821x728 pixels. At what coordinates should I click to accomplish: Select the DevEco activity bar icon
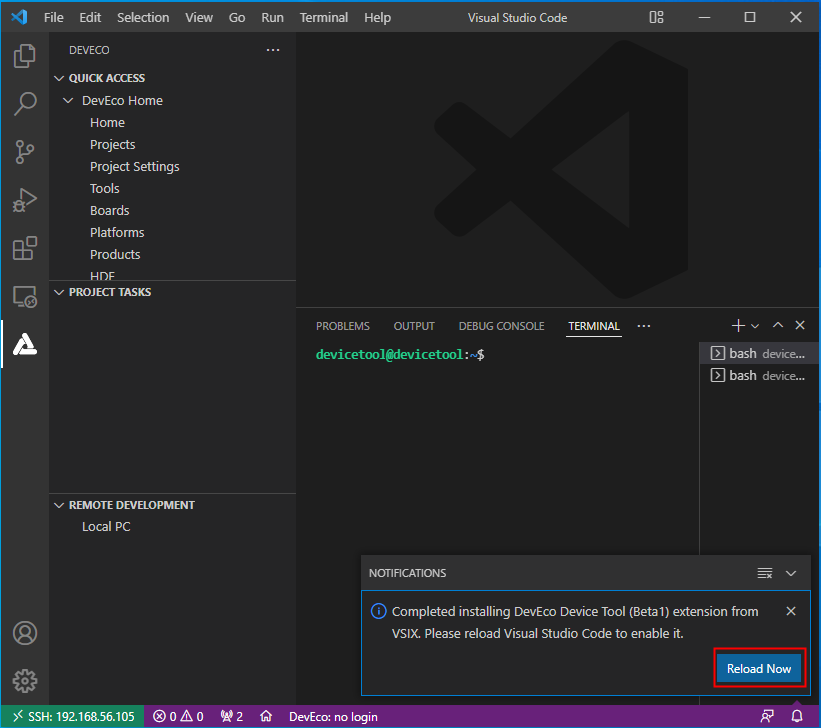tap(25, 344)
